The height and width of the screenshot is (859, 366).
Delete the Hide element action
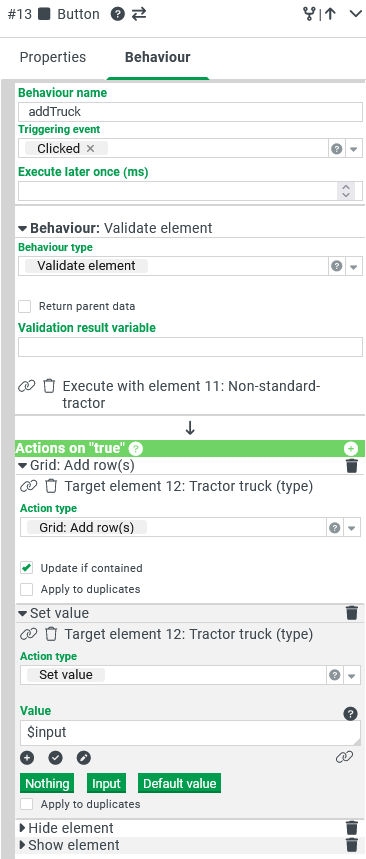(352, 828)
